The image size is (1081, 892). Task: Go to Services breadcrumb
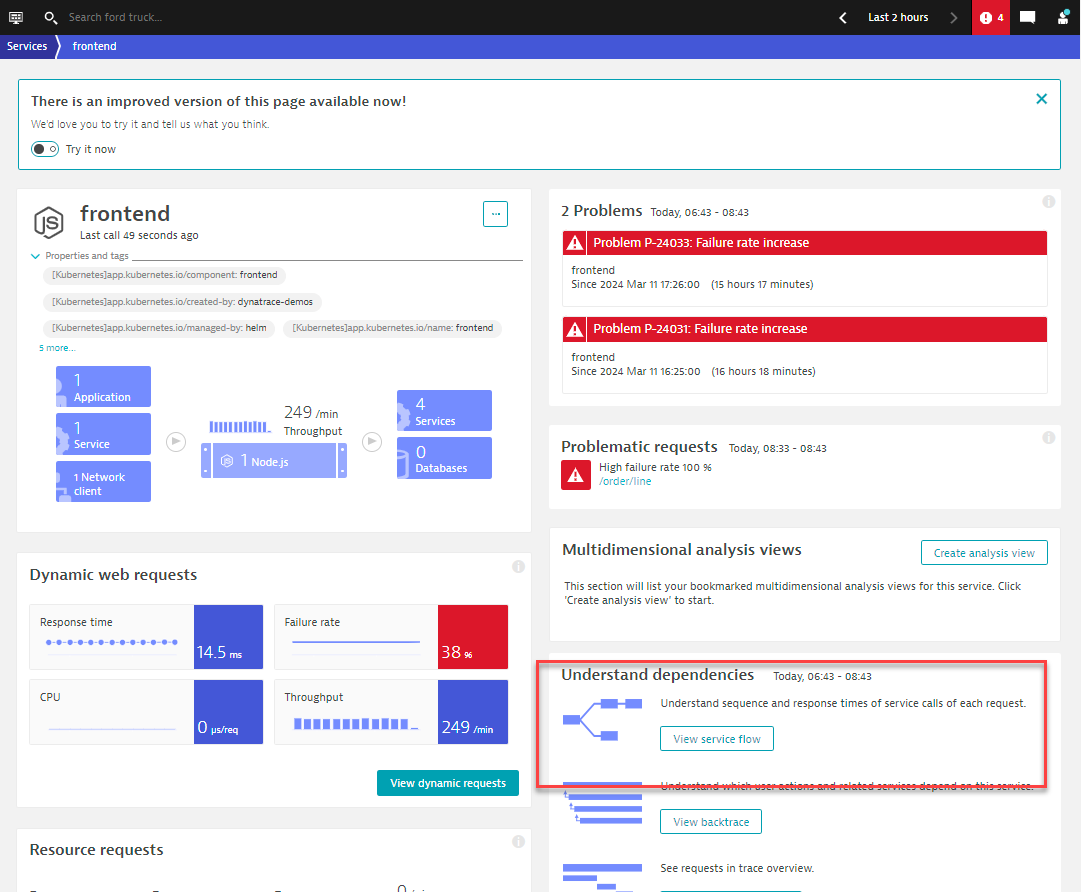(27, 46)
